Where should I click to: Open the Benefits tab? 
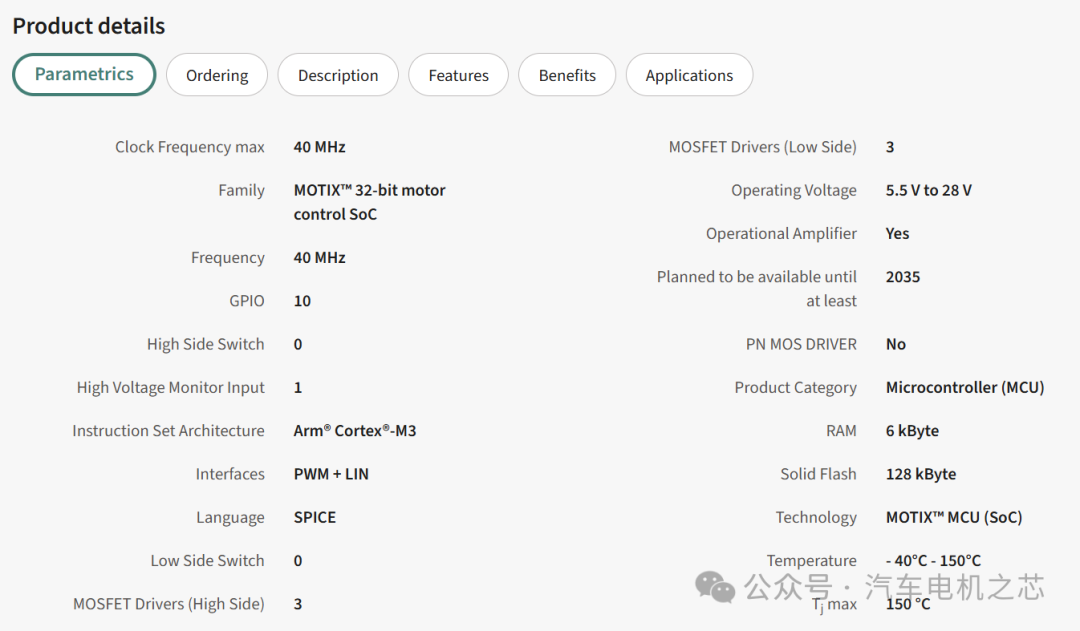pos(567,75)
